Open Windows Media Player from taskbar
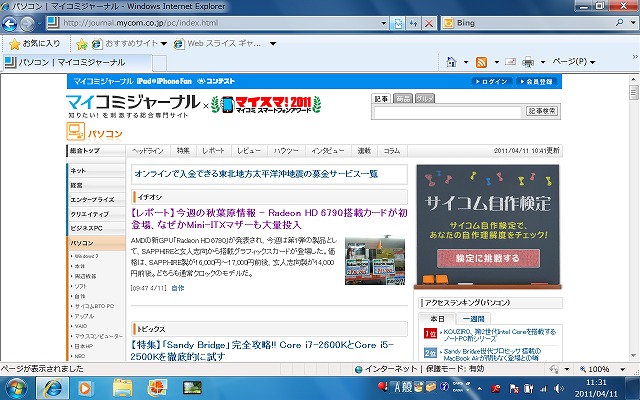This screenshot has width=640, height=400. click(x=86, y=388)
